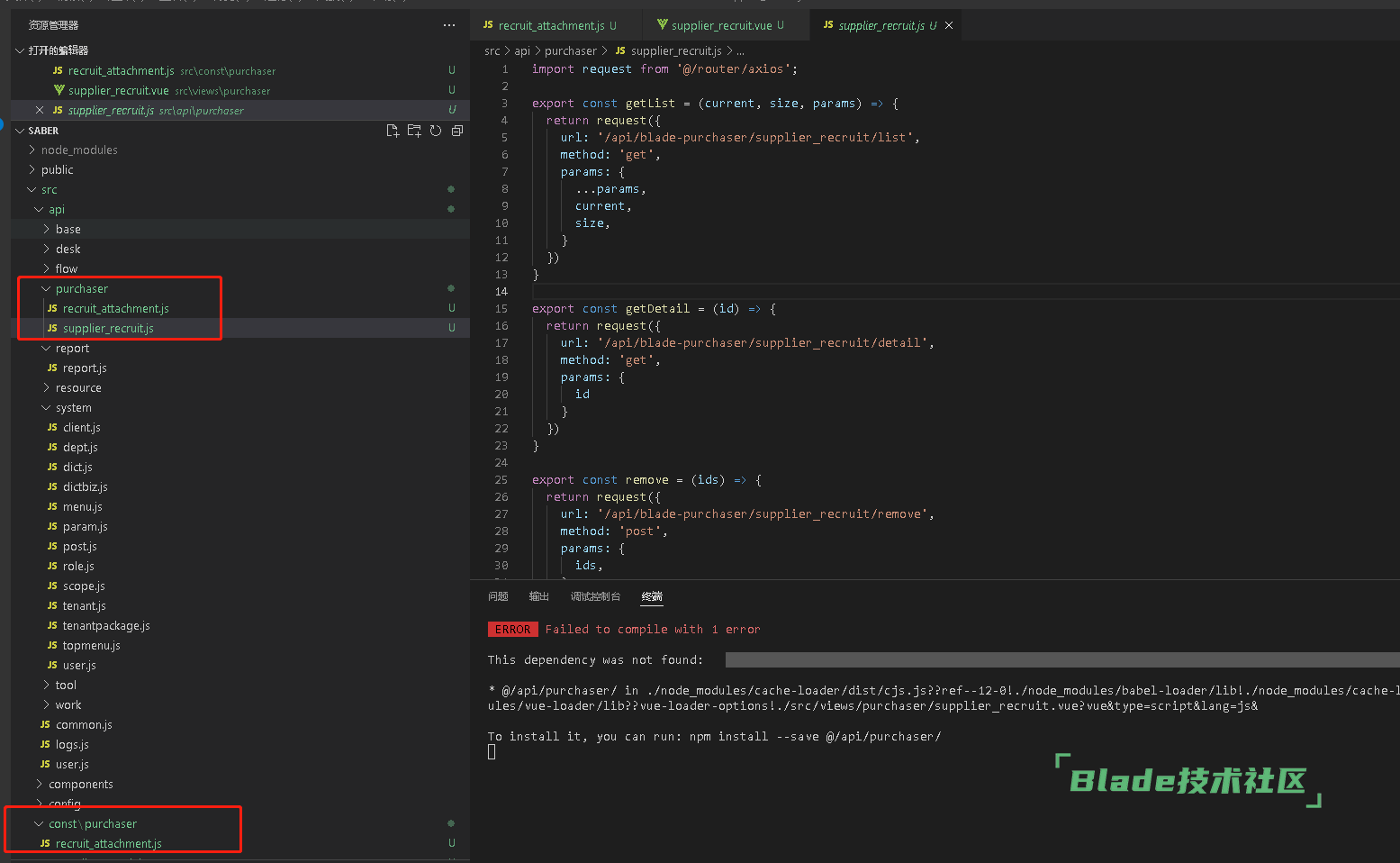
Task: Click the api breadcrumb segment
Action: click(x=522, y=51)
